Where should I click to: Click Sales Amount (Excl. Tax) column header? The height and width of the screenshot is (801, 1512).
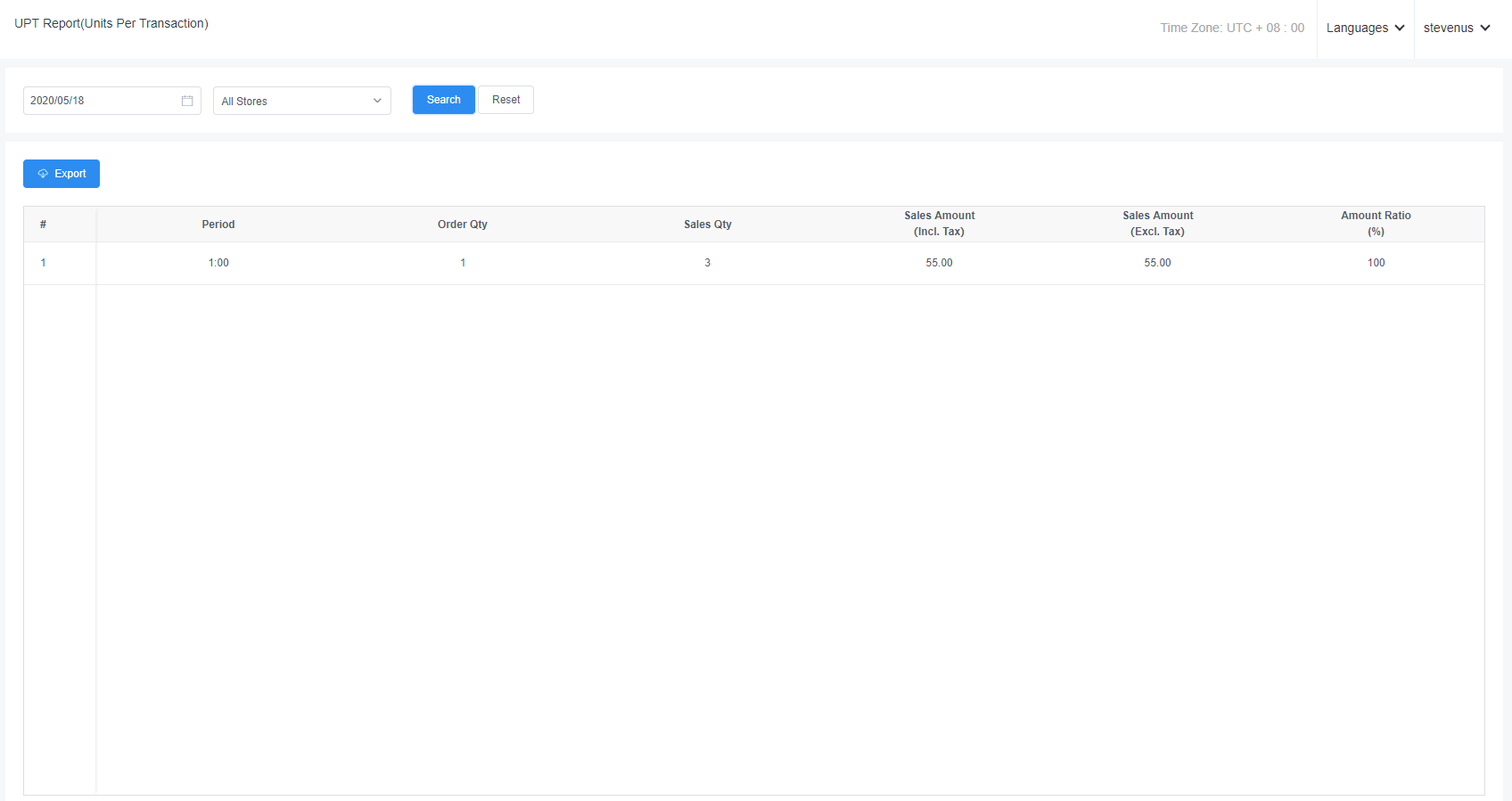point(1157,224)
